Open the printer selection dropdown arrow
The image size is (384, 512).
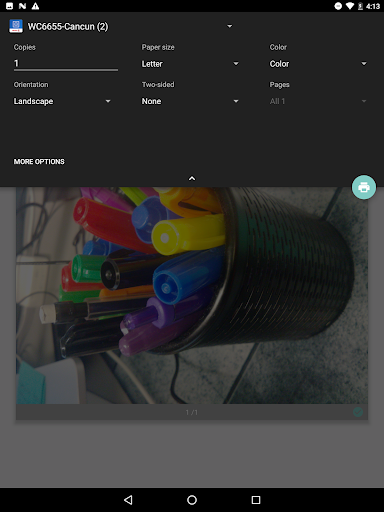pos(229,26)
